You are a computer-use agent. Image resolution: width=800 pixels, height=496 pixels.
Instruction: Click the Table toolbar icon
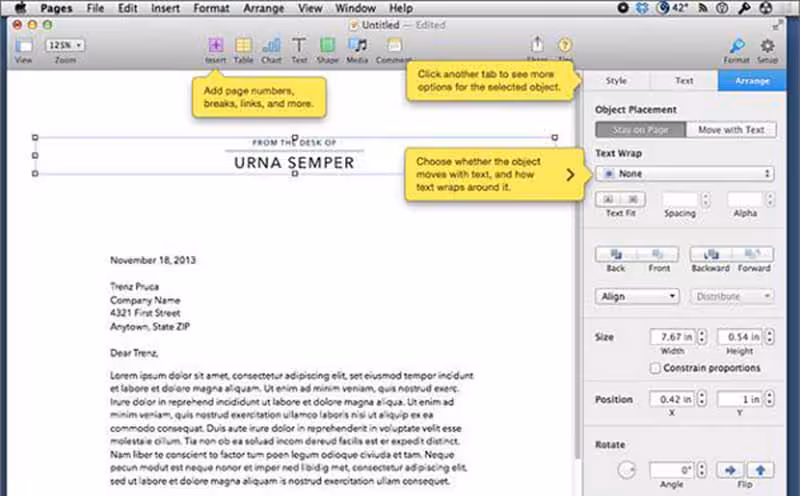(243, 45)
